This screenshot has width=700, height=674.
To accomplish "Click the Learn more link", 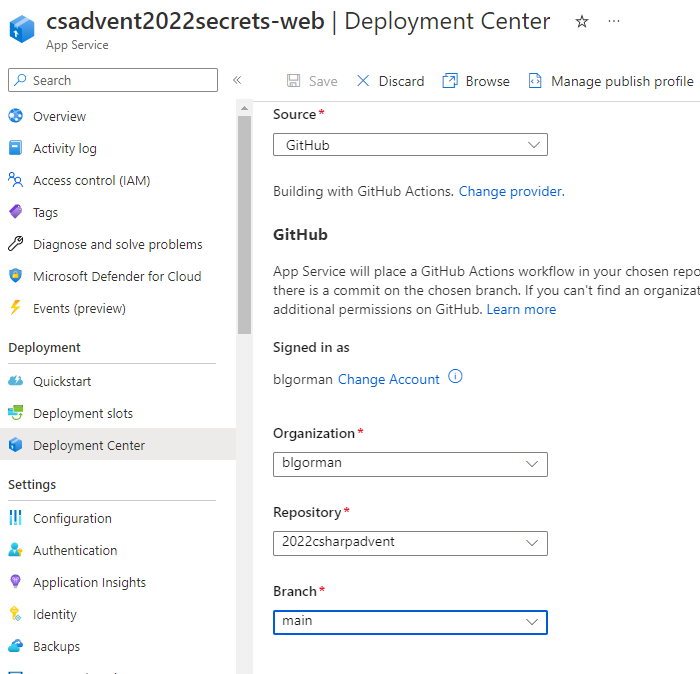I will tap(521, 309).
